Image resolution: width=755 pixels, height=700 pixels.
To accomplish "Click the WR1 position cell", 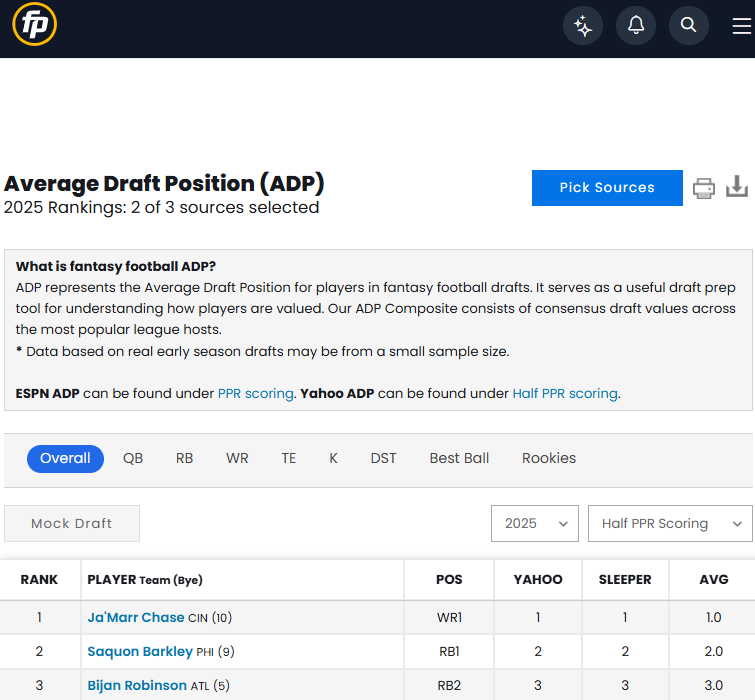I will click(449, 617).
